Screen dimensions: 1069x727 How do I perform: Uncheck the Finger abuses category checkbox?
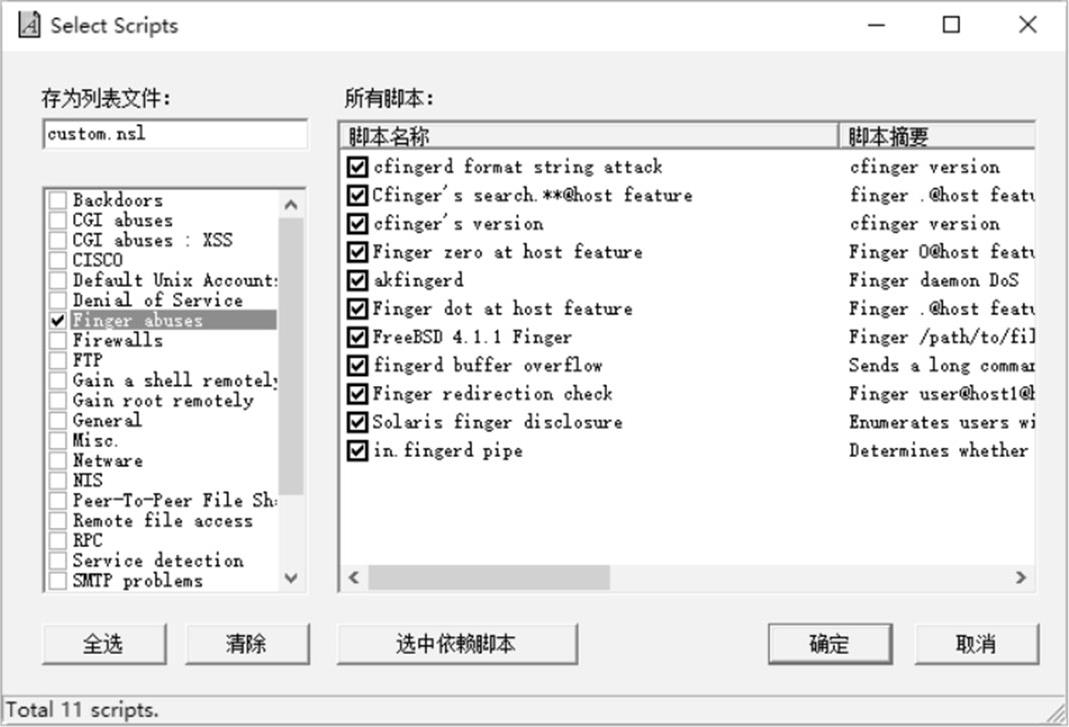pos(58,321)
